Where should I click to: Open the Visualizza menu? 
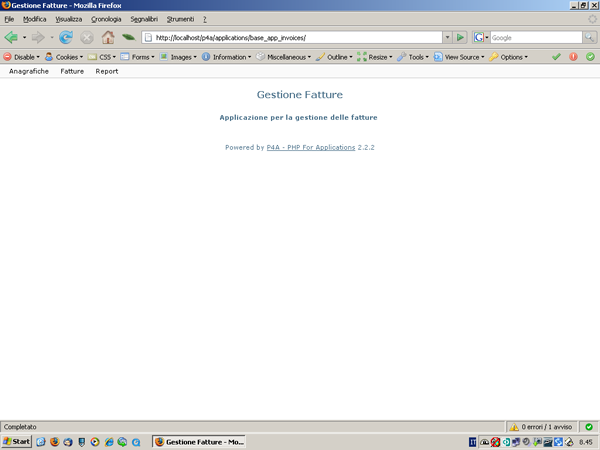pyautogui.click(x=68, y=19)
